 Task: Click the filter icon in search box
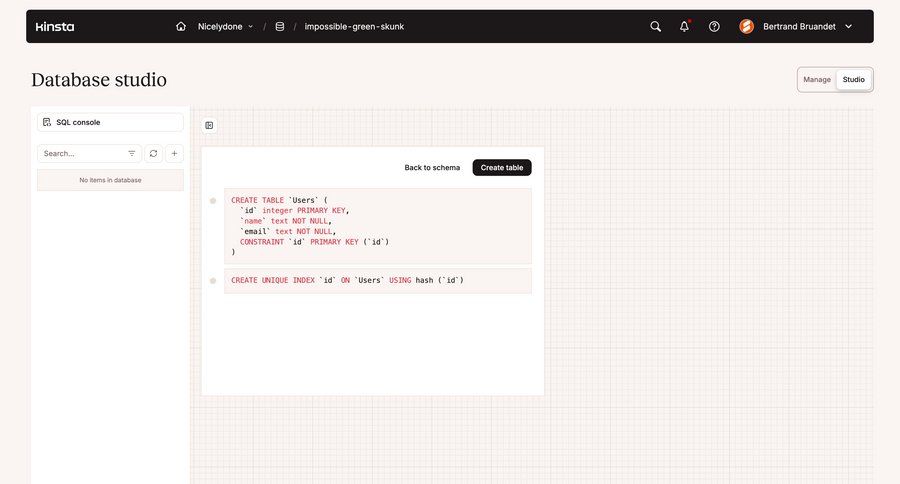132,154
